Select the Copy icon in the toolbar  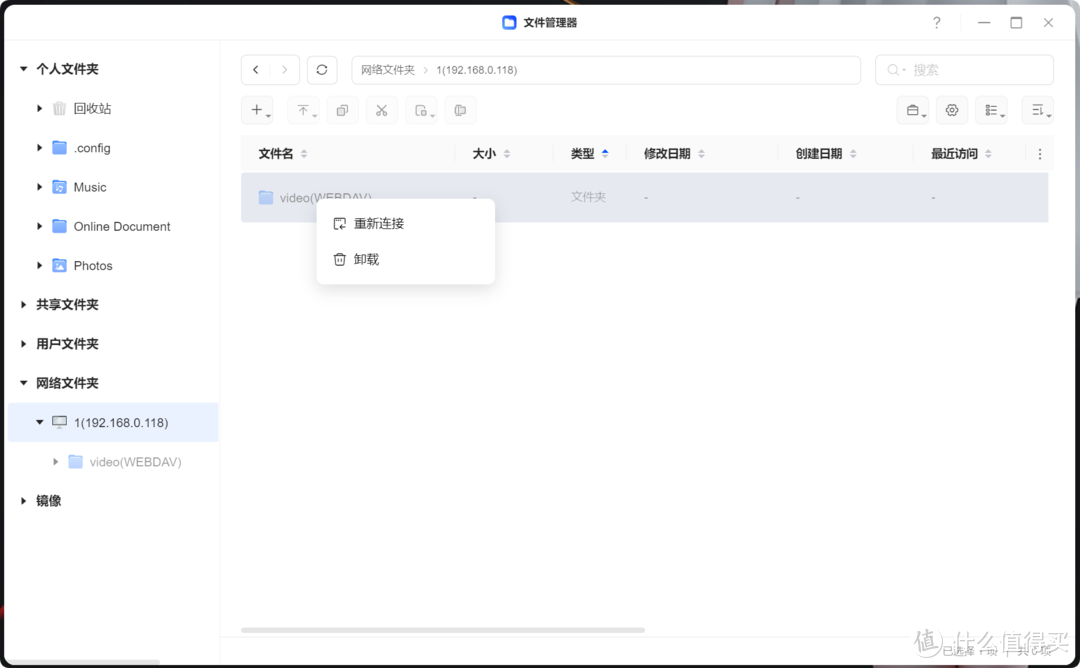342,110
